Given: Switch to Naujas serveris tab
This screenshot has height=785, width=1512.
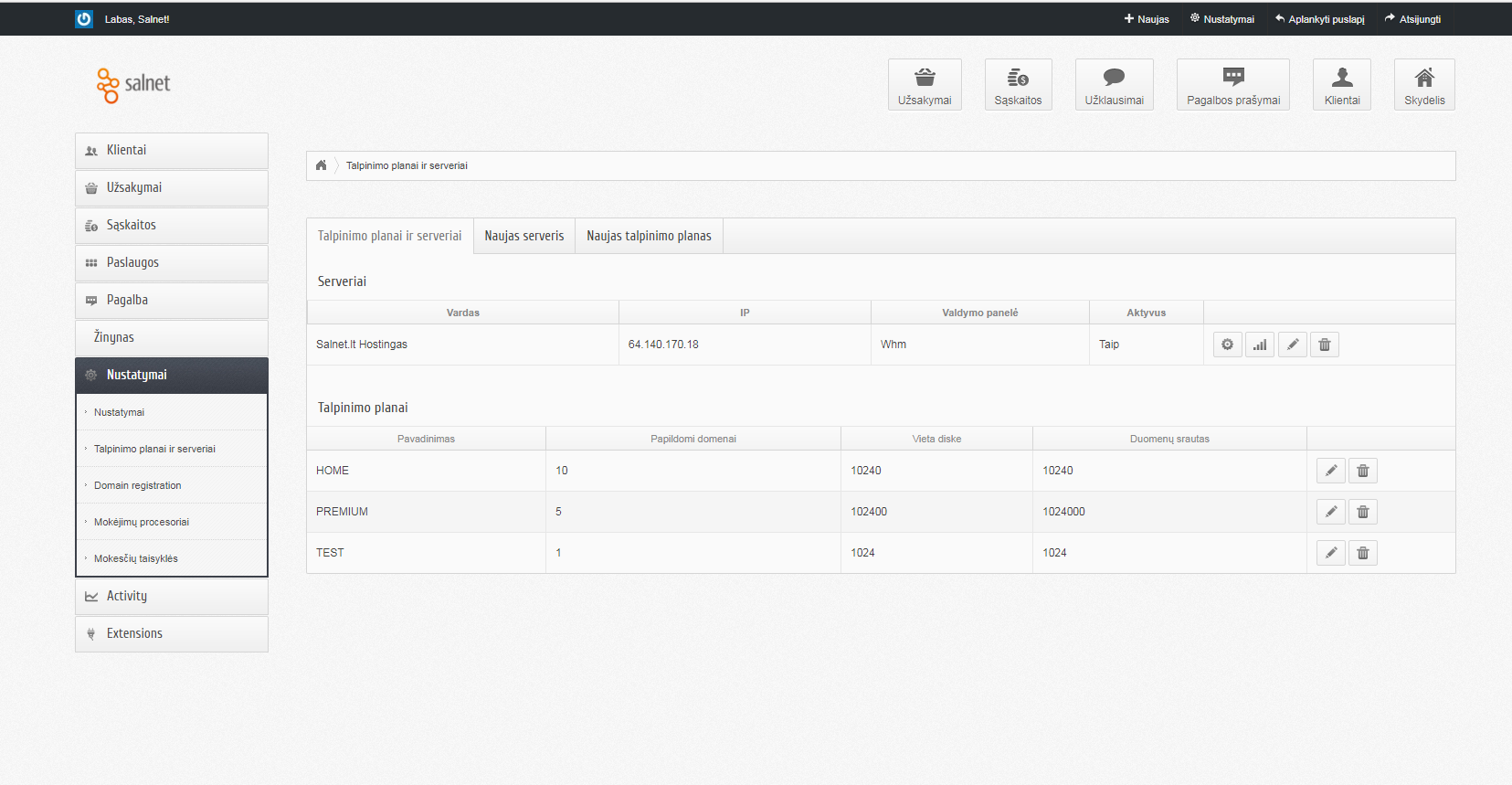Looking at the screenshot, I should (524, 236).
